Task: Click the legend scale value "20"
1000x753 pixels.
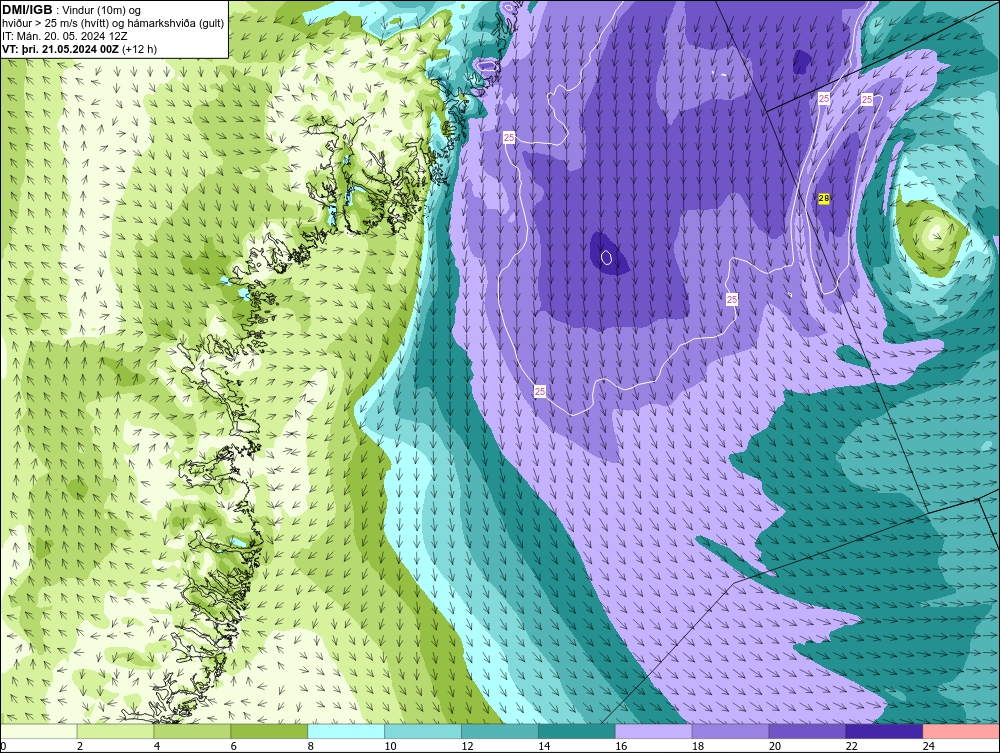Action: [x=775, y=746]
